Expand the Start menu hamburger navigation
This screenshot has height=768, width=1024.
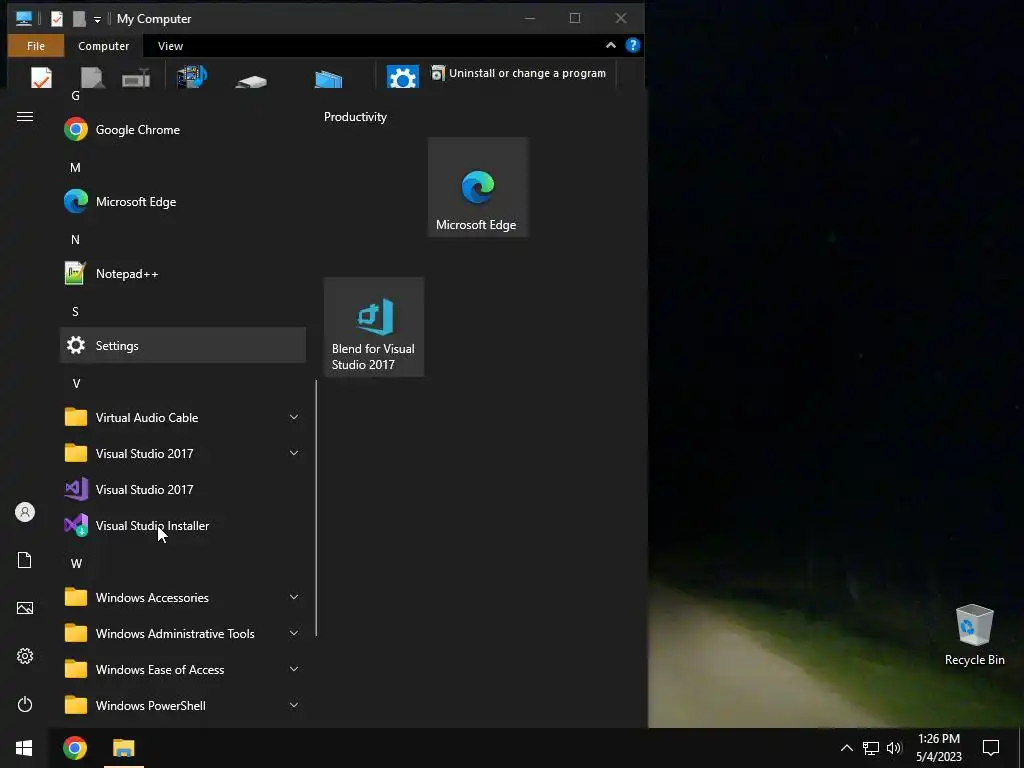pos(25,117)
